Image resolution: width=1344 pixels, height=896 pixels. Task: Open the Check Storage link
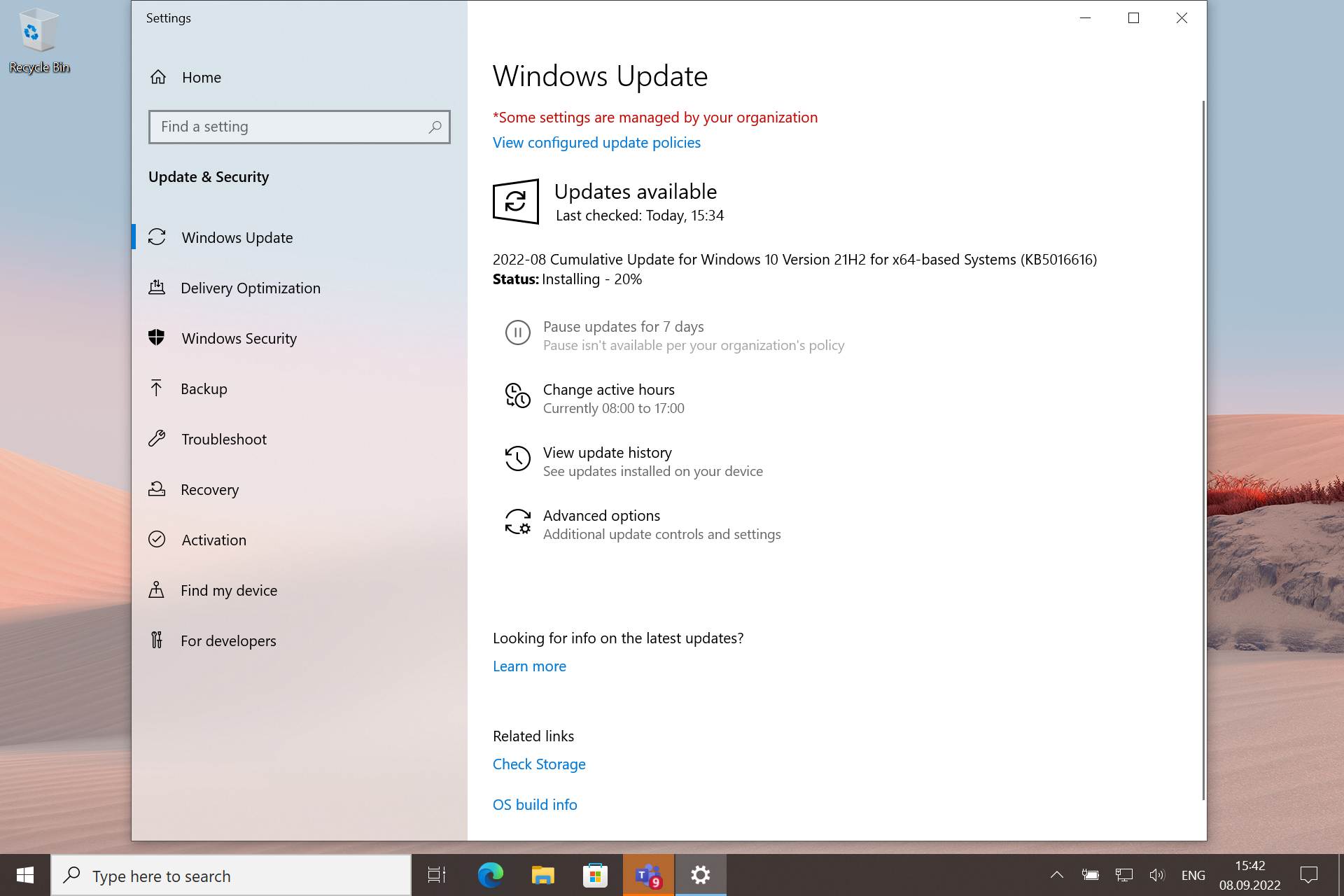tap(539, 764)
